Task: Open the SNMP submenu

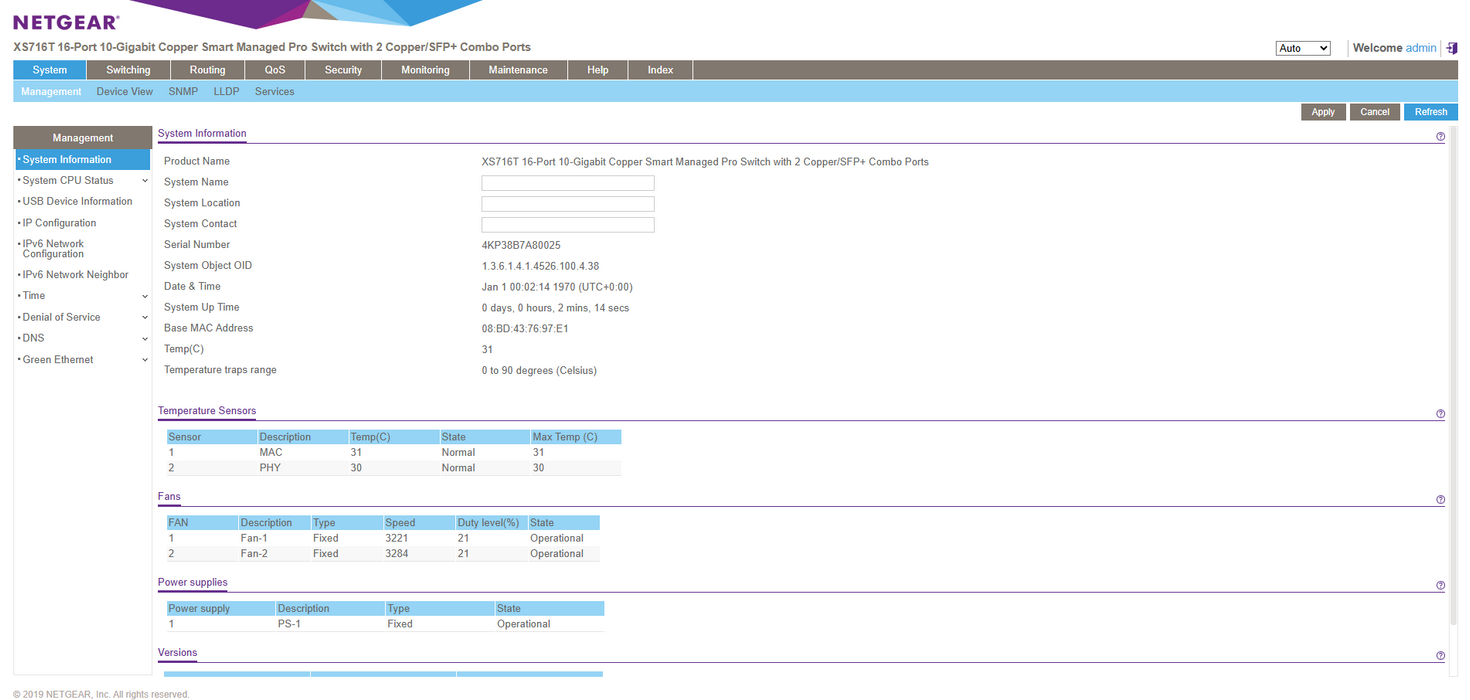Action: click(x=183, y=91)
